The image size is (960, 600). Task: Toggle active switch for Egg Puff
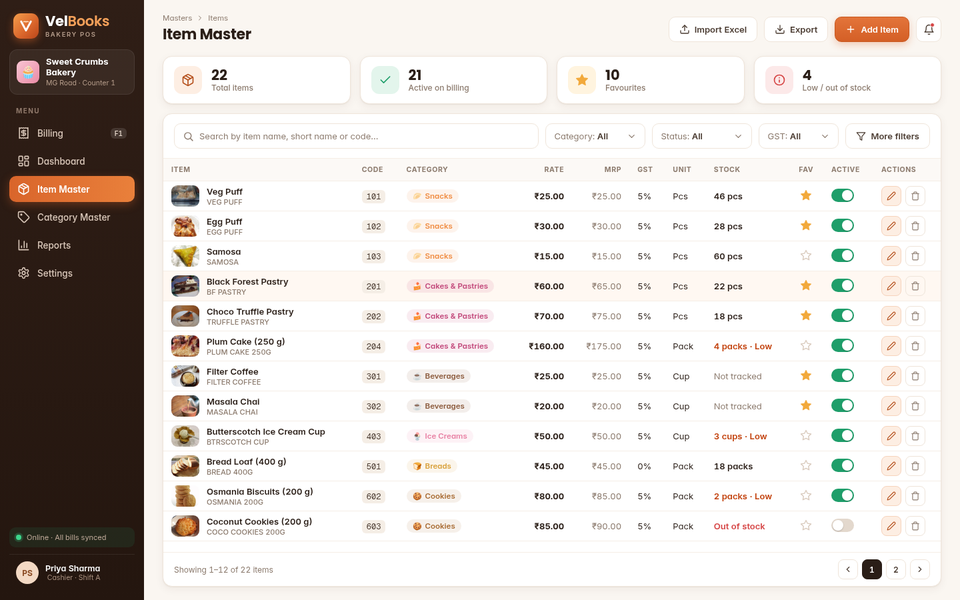coord(842,225)
